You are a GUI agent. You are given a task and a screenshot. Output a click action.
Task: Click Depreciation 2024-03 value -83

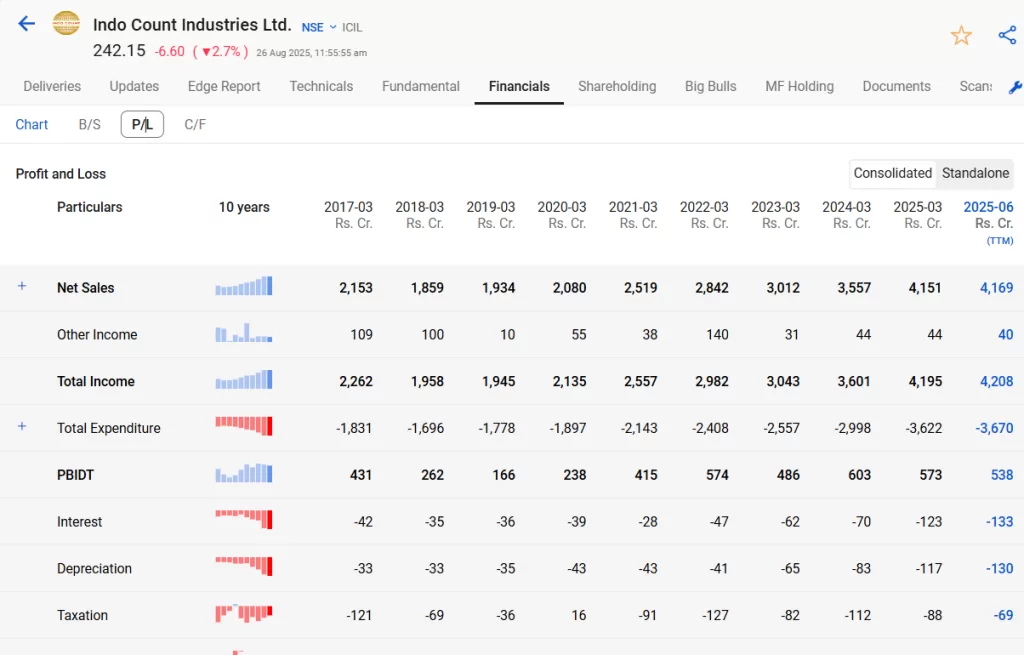click(861, 569)
